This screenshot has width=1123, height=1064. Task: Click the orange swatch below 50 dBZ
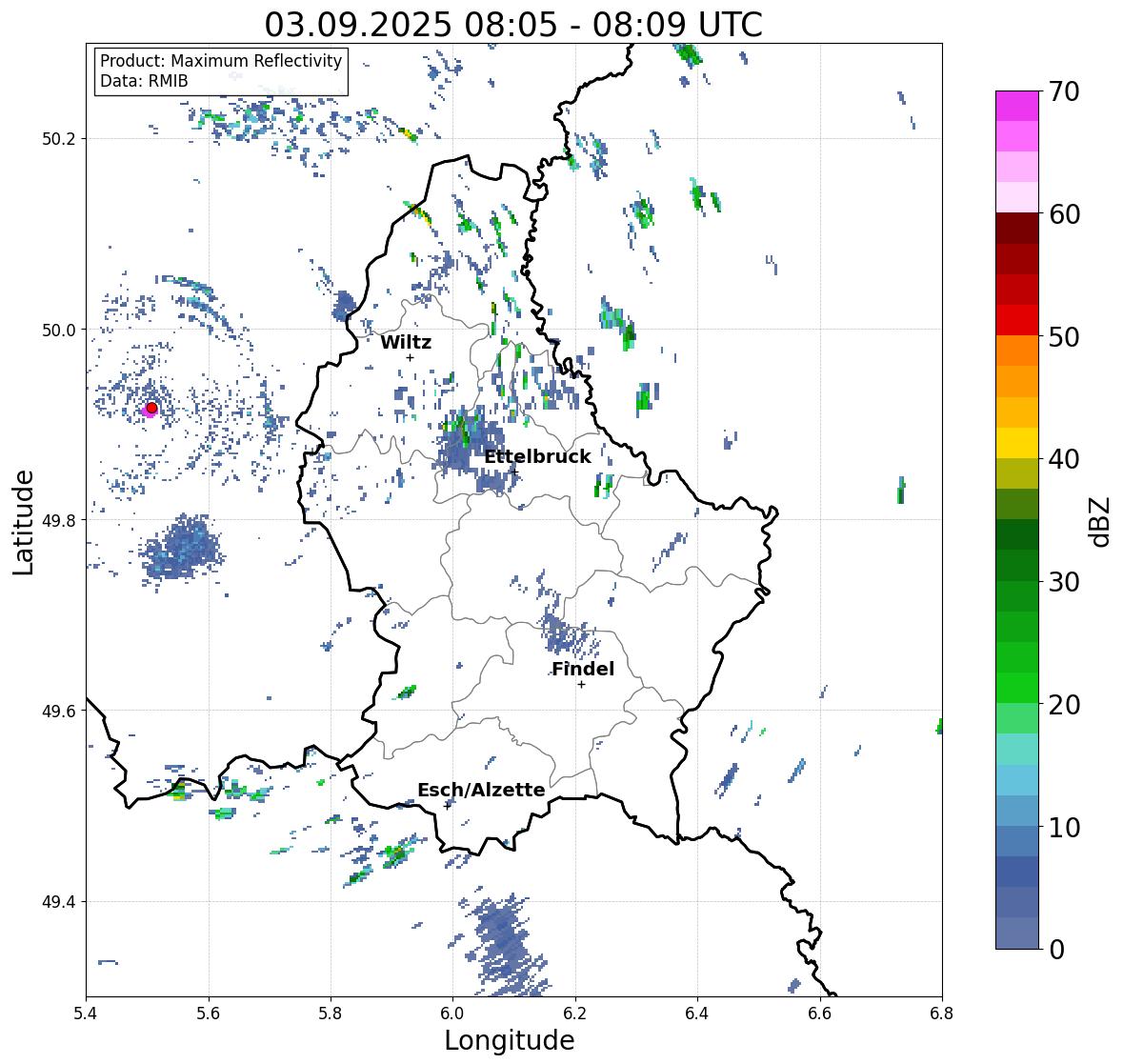point(1017,351)
